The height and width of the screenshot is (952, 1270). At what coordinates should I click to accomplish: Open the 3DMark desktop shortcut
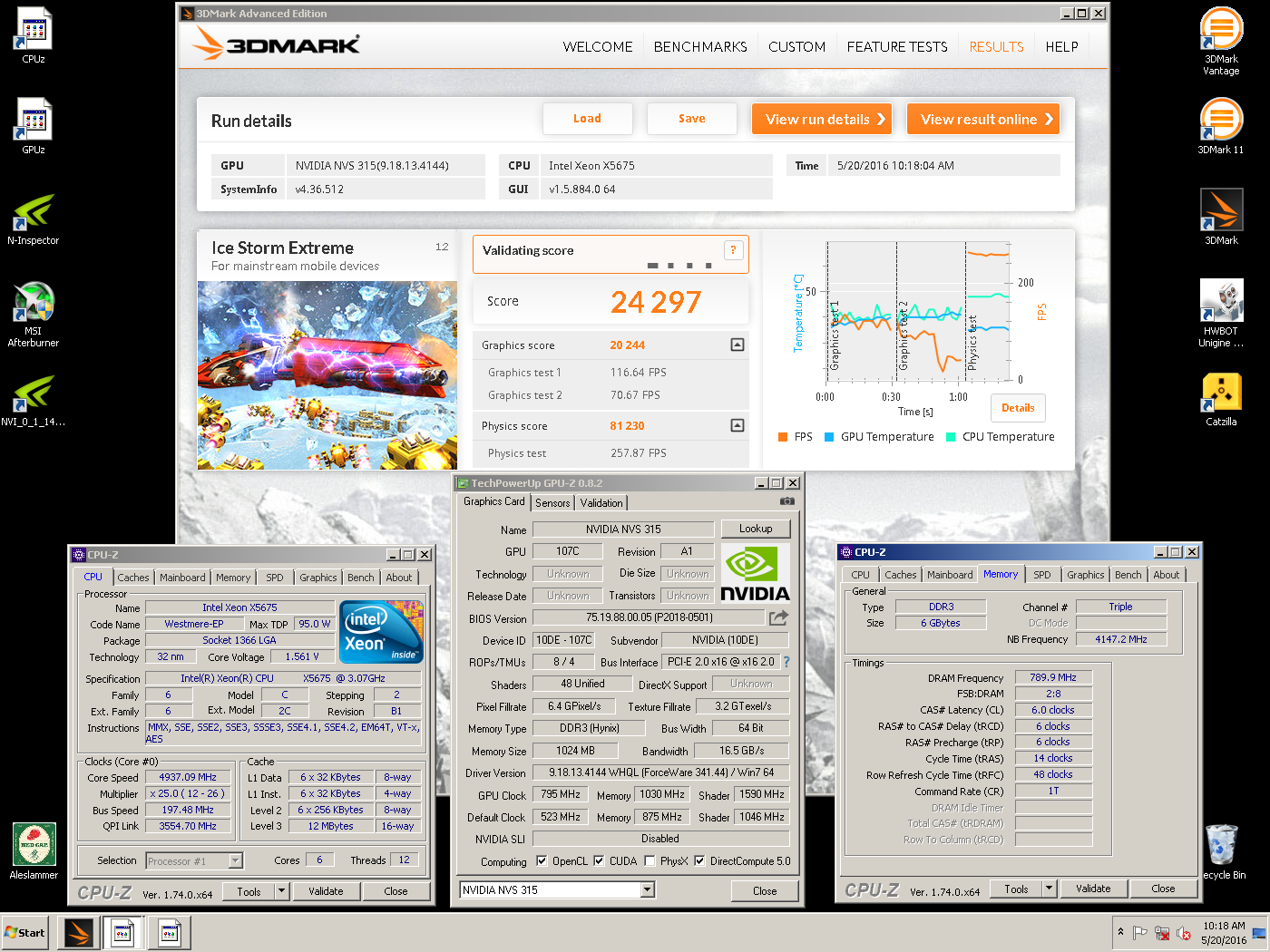point(1221,216)
